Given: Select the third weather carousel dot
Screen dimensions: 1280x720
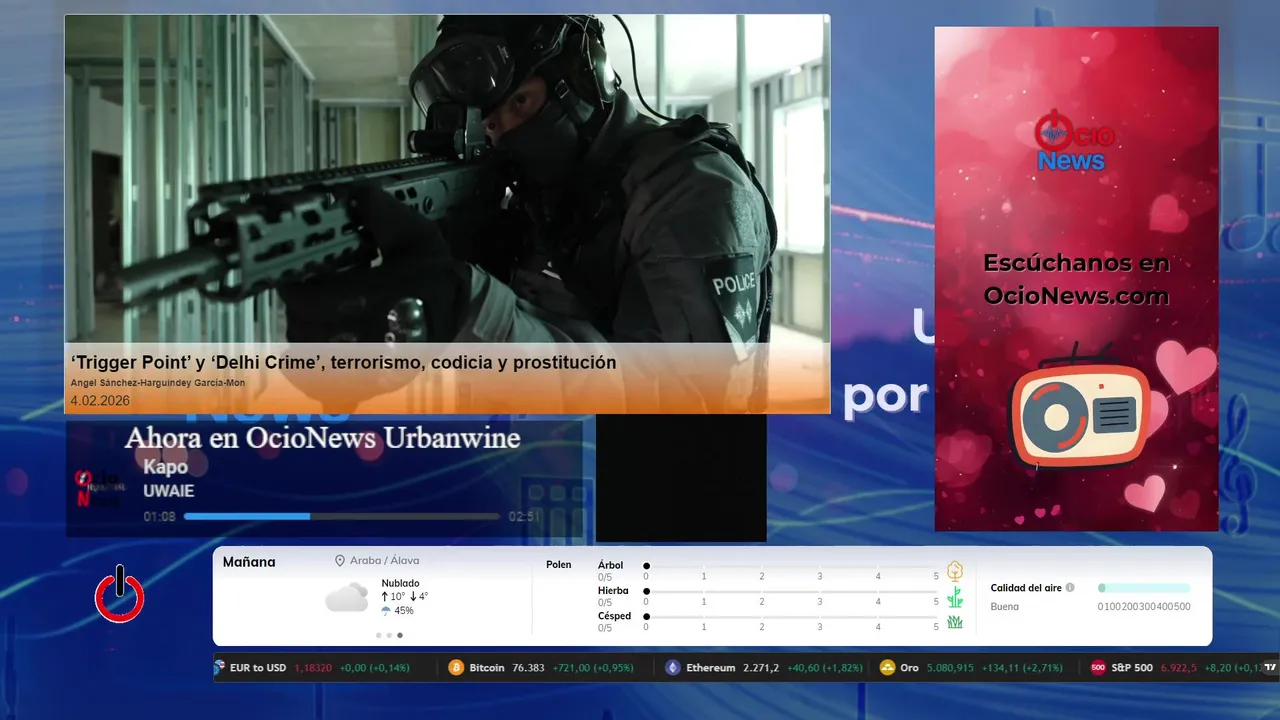Looking at the screenshot, I should click(x=400, y=635).
